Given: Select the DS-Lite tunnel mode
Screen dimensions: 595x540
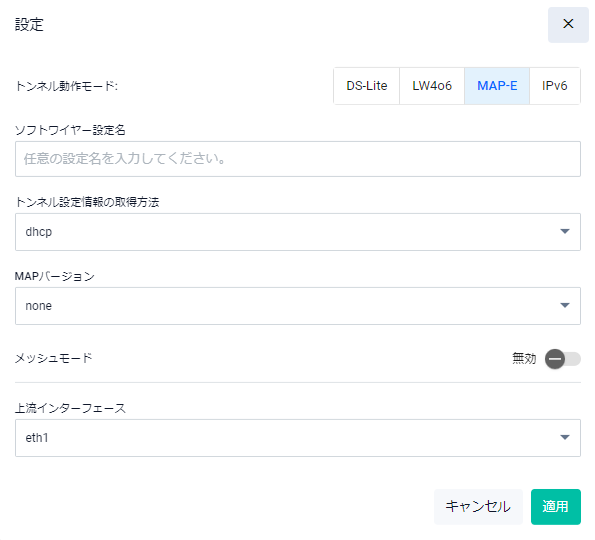Looking at the screenshot, I should 367,86.
